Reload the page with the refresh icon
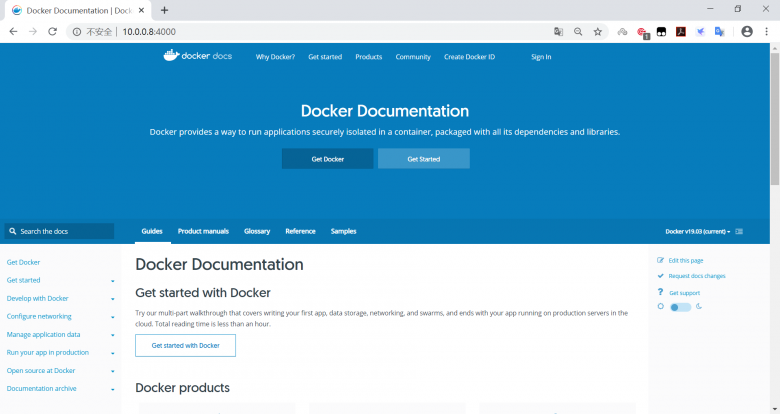The image size is (780, 414). [x=52, y=31]
